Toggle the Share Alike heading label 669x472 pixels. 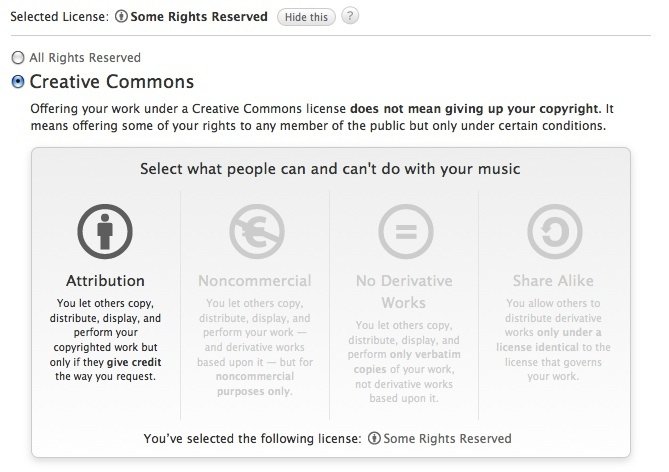pyautogui.click(x=554, y=281)
